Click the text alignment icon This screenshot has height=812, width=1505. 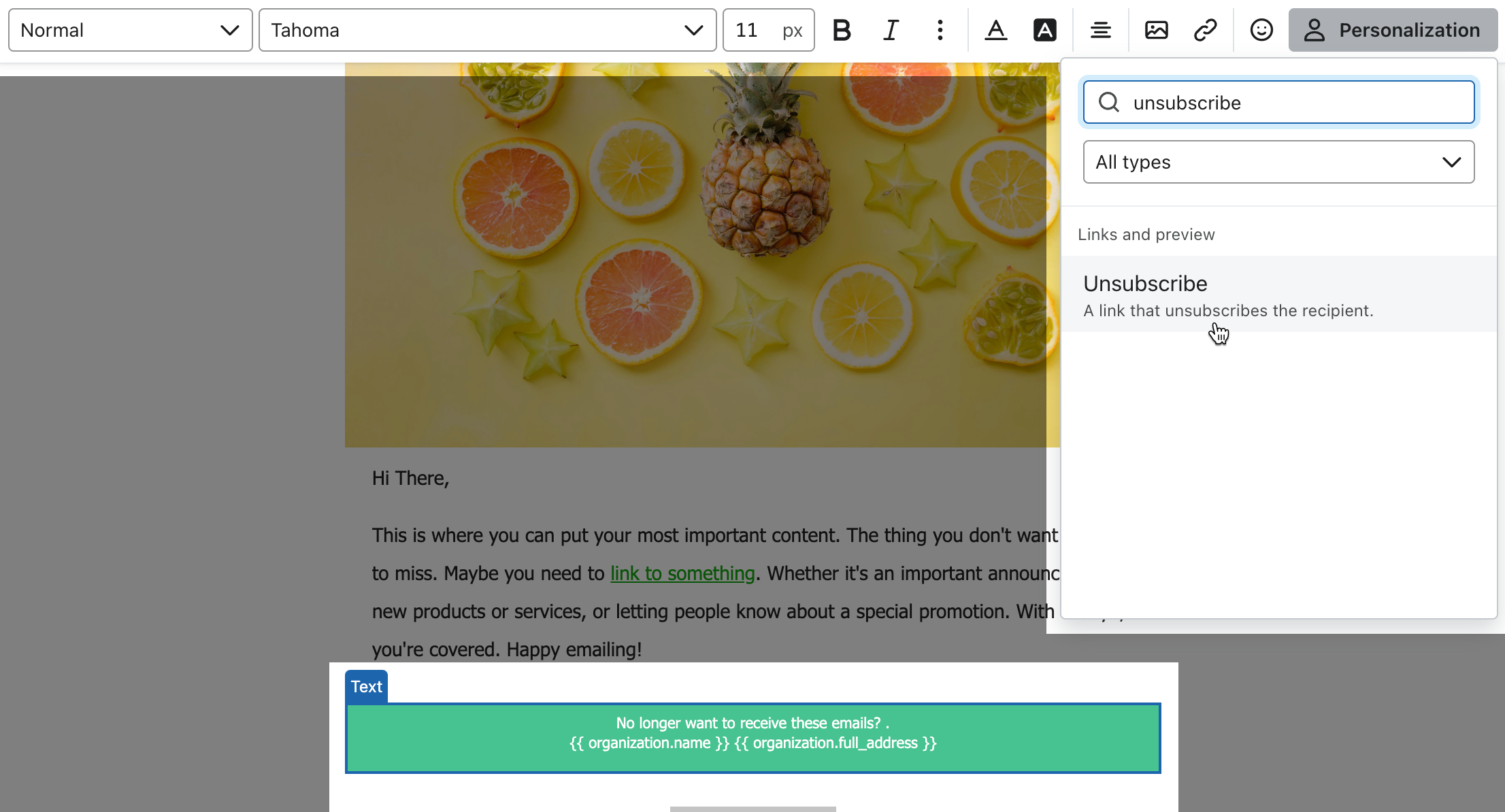point(1099,29)
